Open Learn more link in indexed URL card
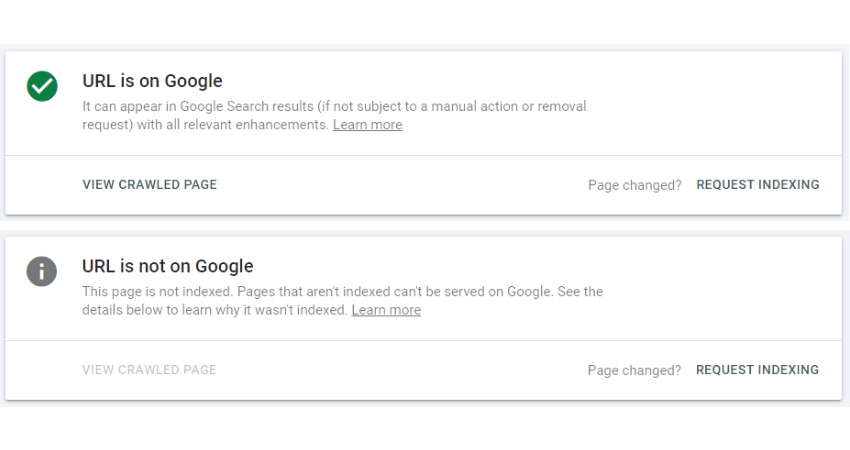This screenshot has height=450, width=850. [368, 125]
